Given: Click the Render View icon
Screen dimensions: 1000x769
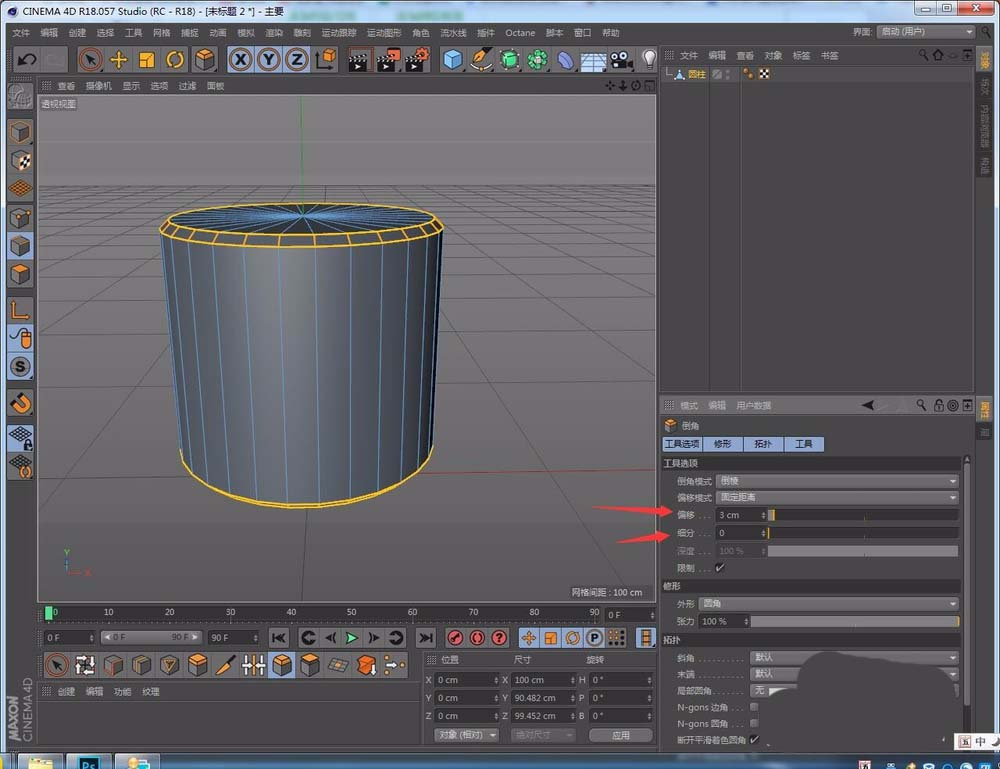Looking at the screenshot, I should [x=357, y=60].
